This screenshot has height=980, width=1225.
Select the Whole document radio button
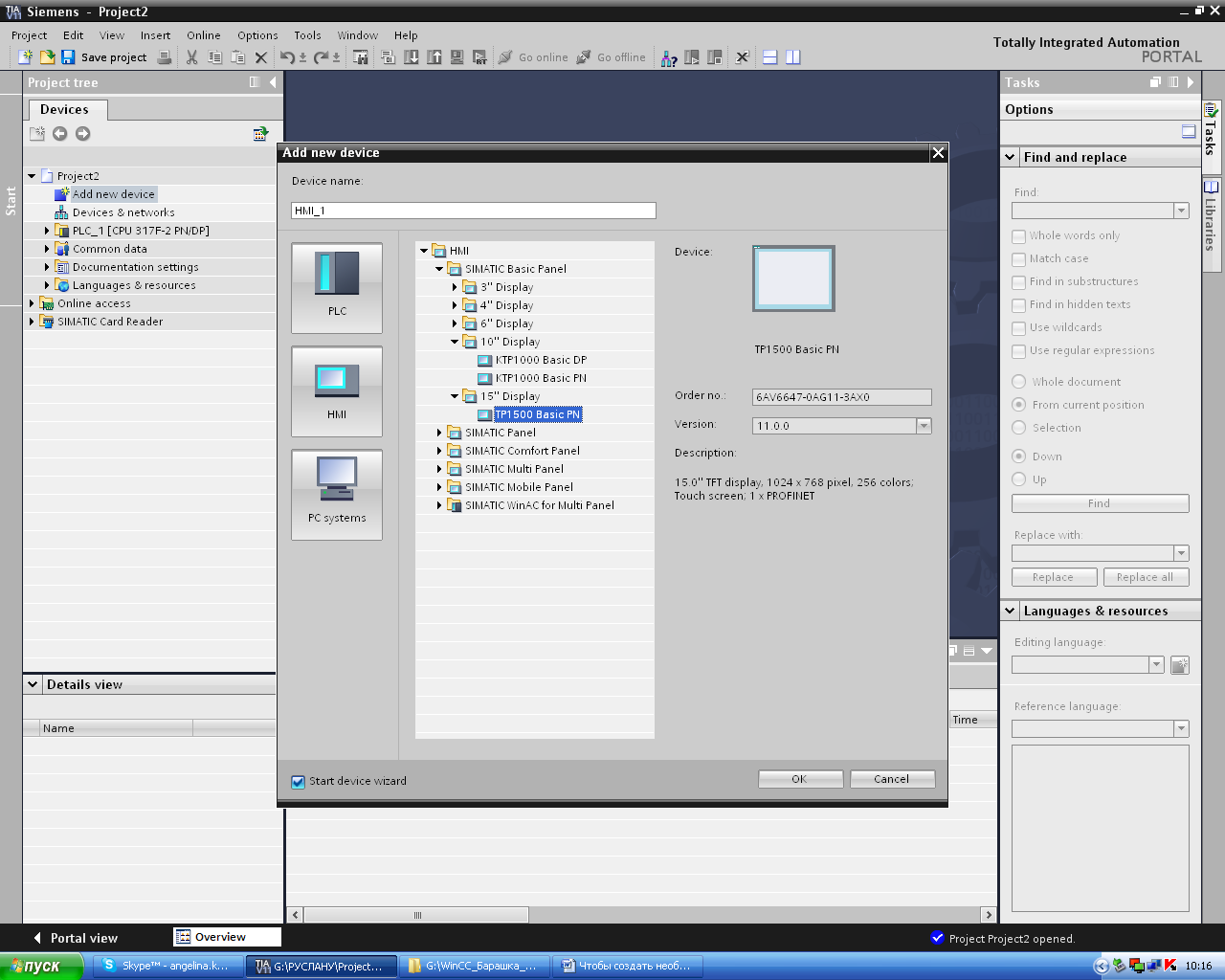(x=1019, y=382)
